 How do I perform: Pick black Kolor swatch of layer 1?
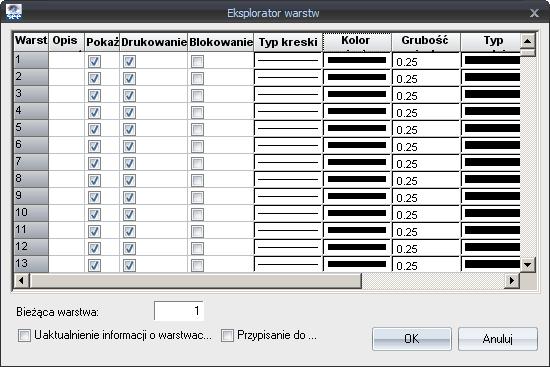click(357, 60)
